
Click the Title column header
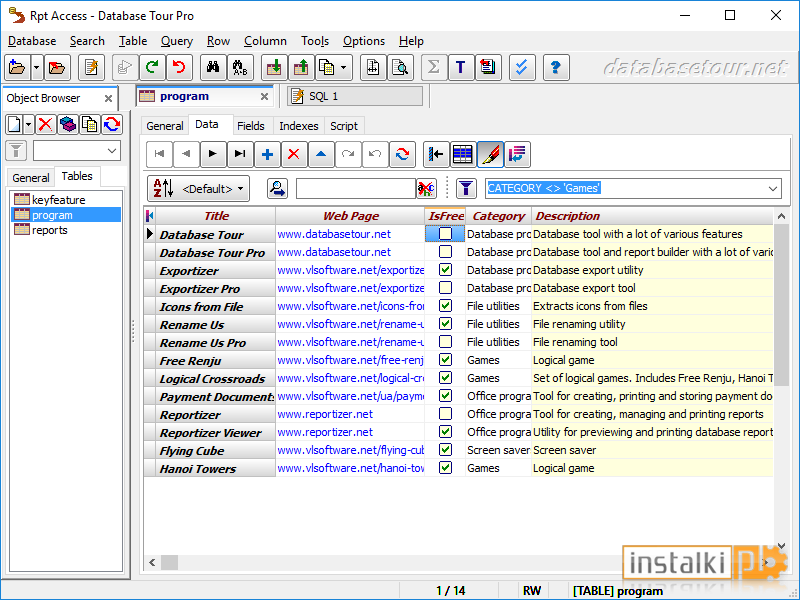click(216, 216)
